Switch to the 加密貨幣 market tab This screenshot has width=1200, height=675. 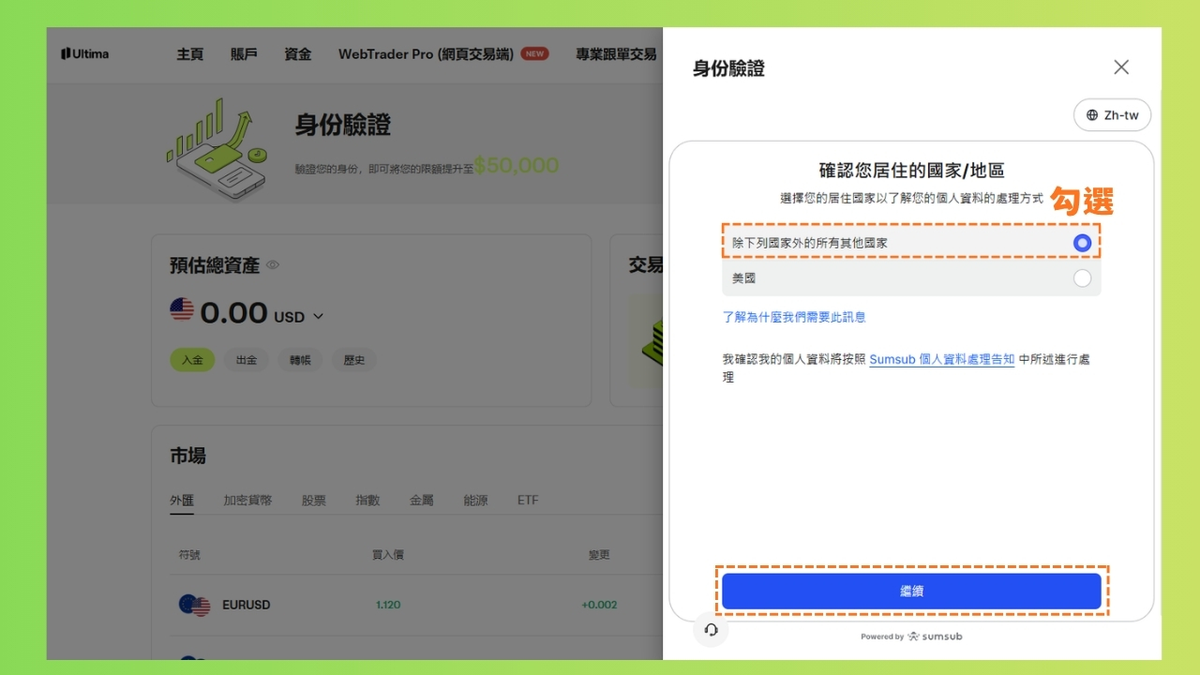tap(248, 500)
